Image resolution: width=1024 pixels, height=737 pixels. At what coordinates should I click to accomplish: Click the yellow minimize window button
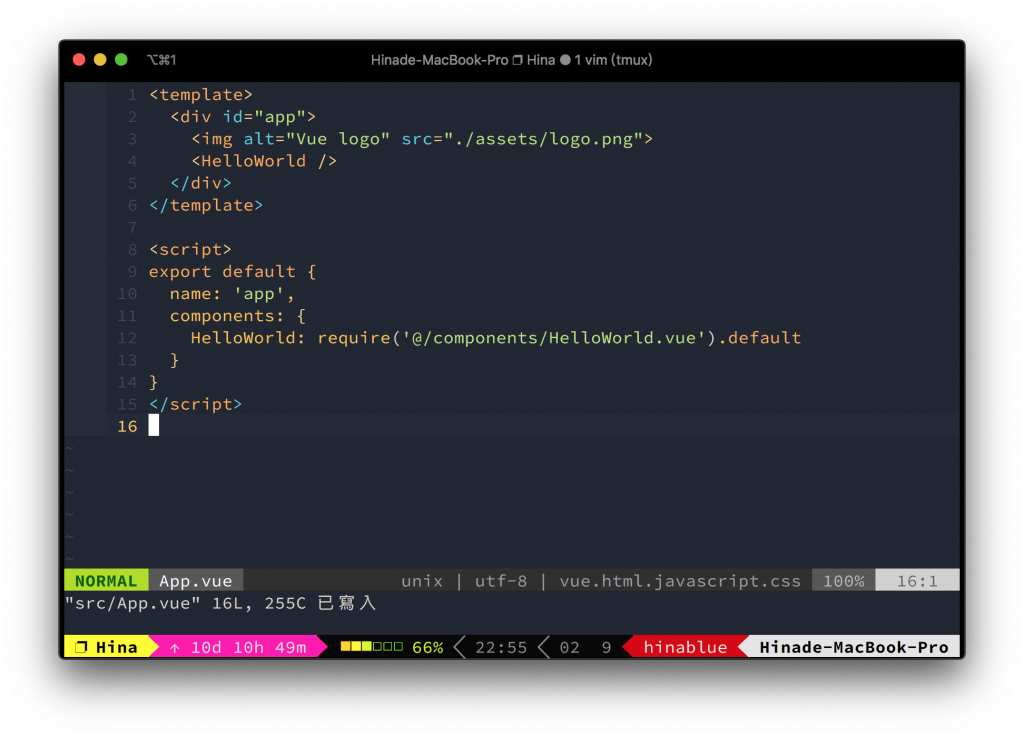click(100, 60)
